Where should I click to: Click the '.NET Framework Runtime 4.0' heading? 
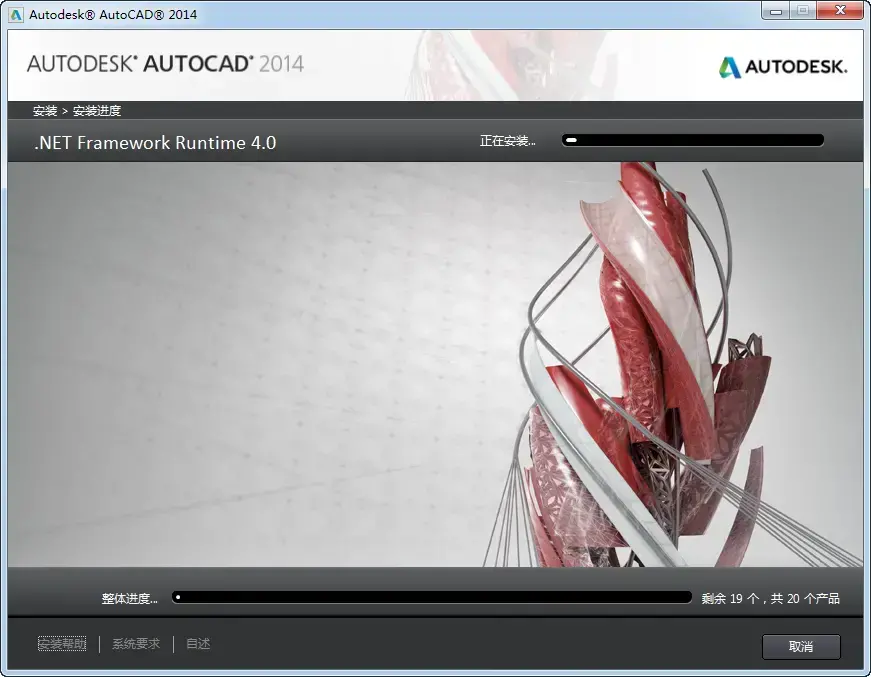[155, 143]
